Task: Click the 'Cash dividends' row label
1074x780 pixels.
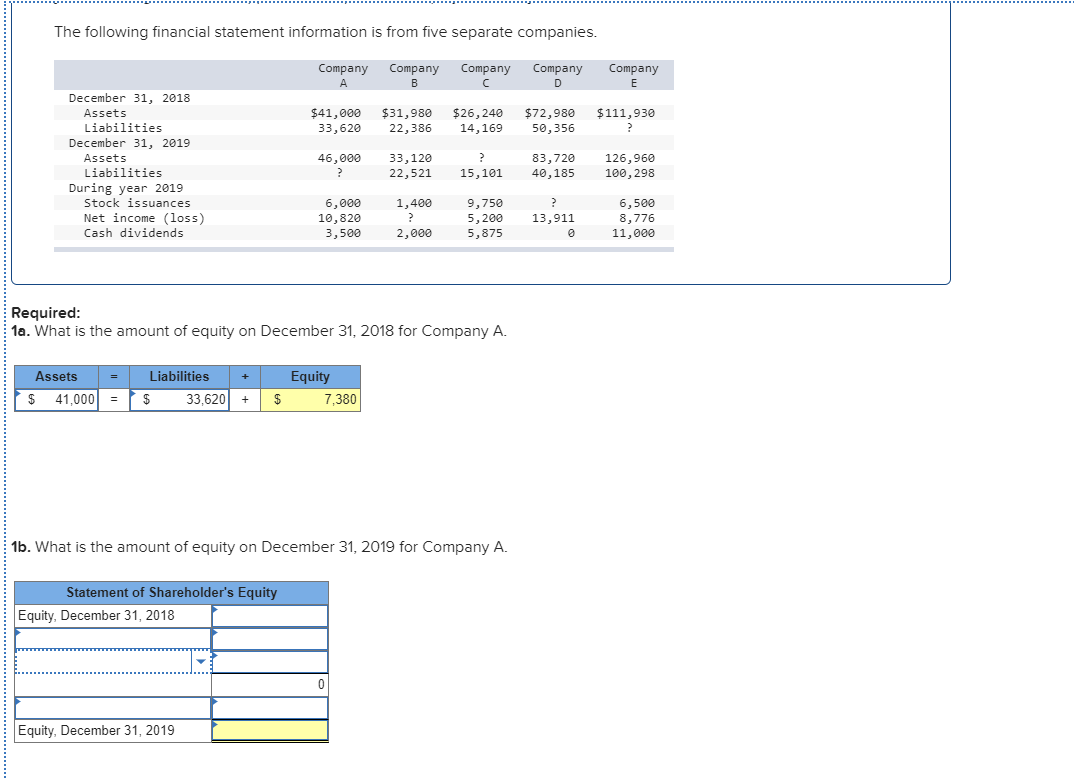Action: click(134, 234)
